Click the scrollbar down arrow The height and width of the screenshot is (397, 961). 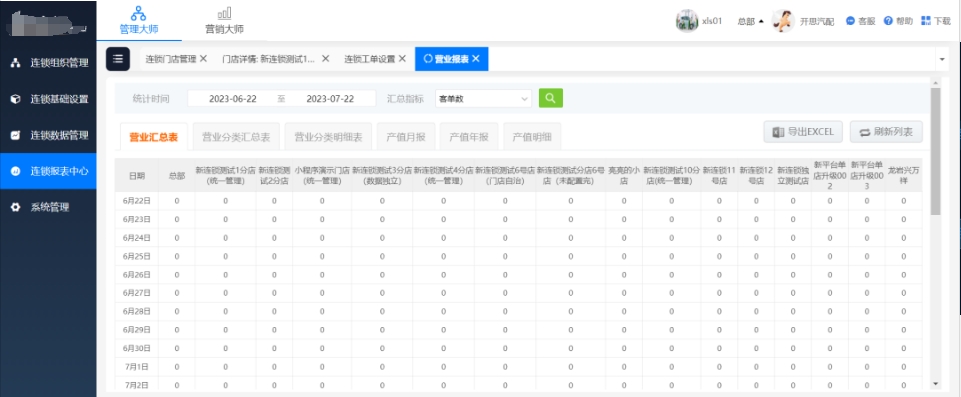(935, 384)
